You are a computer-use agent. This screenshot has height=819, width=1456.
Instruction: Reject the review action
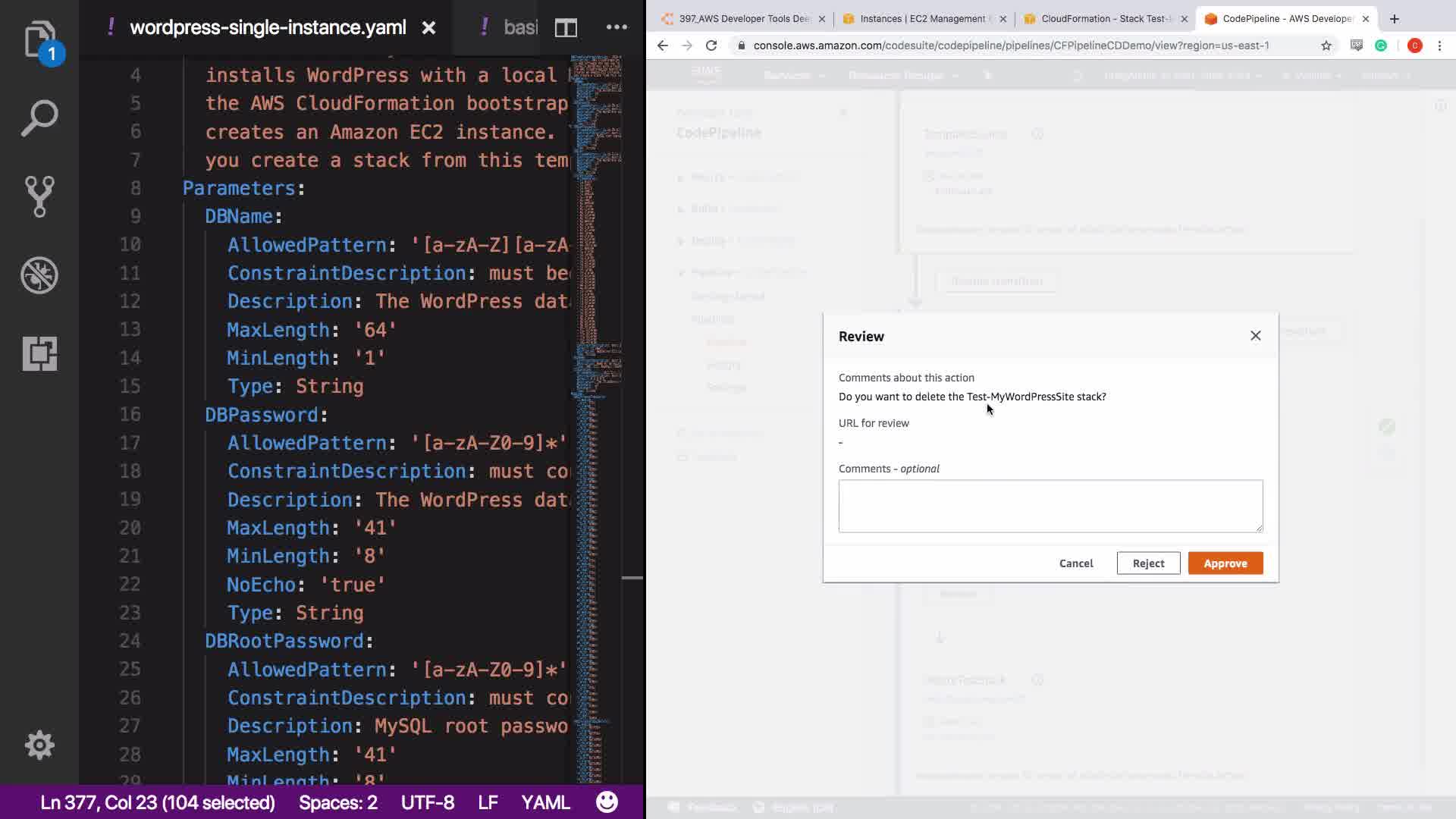tap(1148, 563)
